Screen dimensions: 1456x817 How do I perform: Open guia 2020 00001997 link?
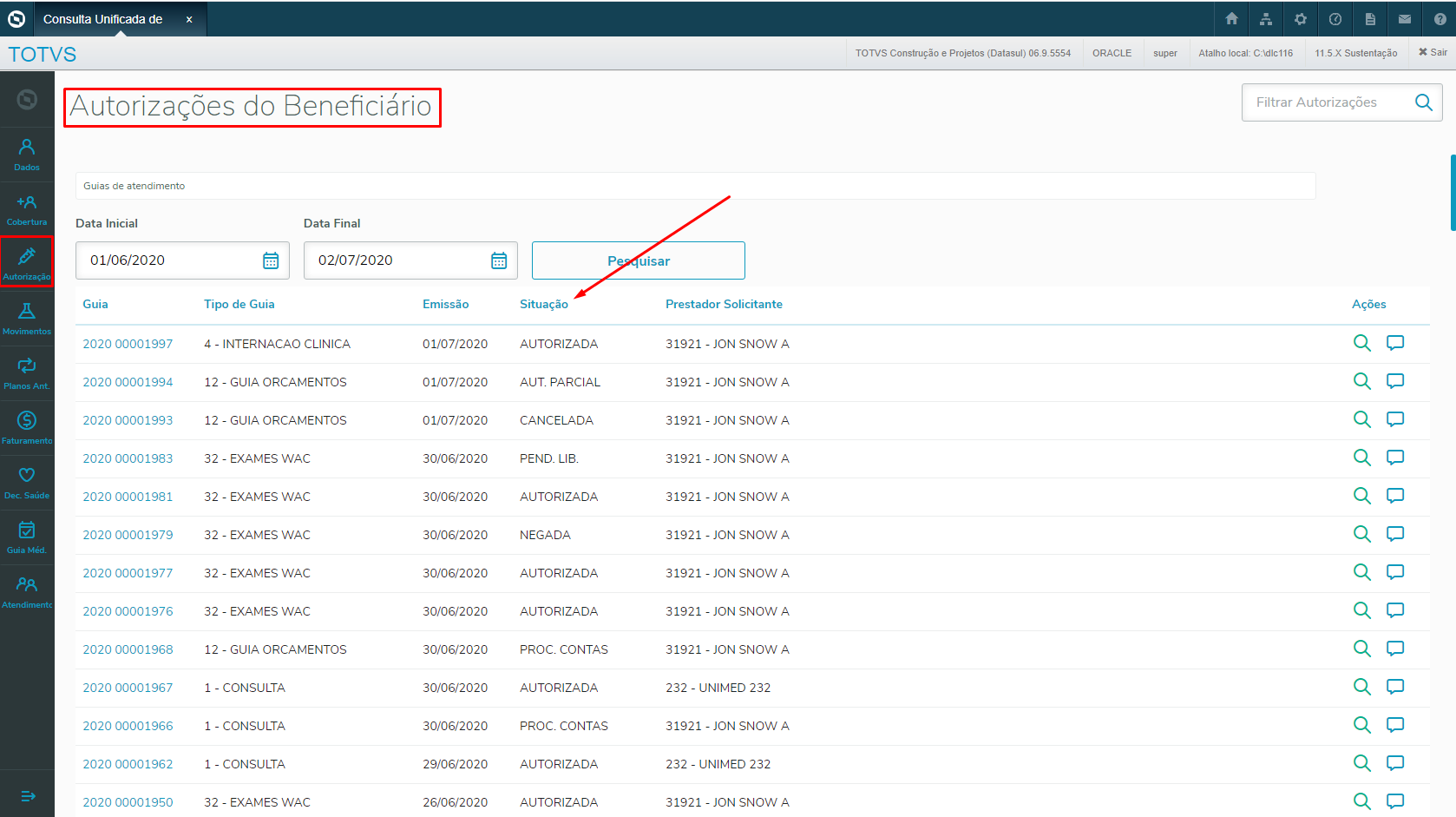pos(128,344)
